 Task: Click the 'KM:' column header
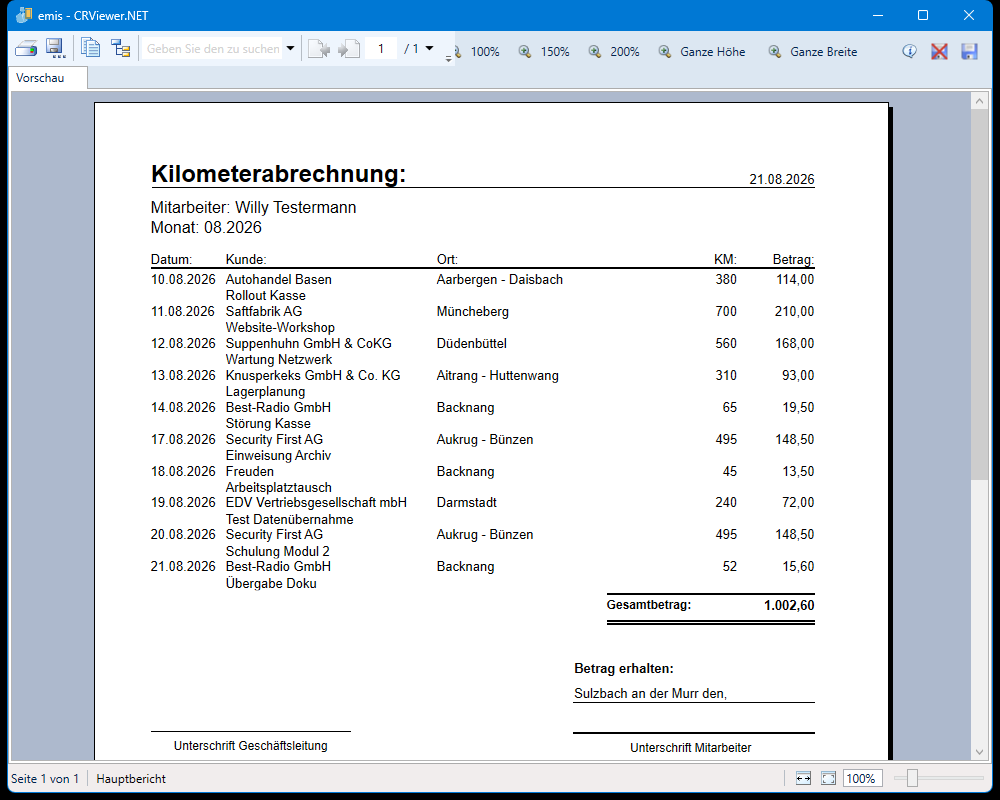pos(725,260)
